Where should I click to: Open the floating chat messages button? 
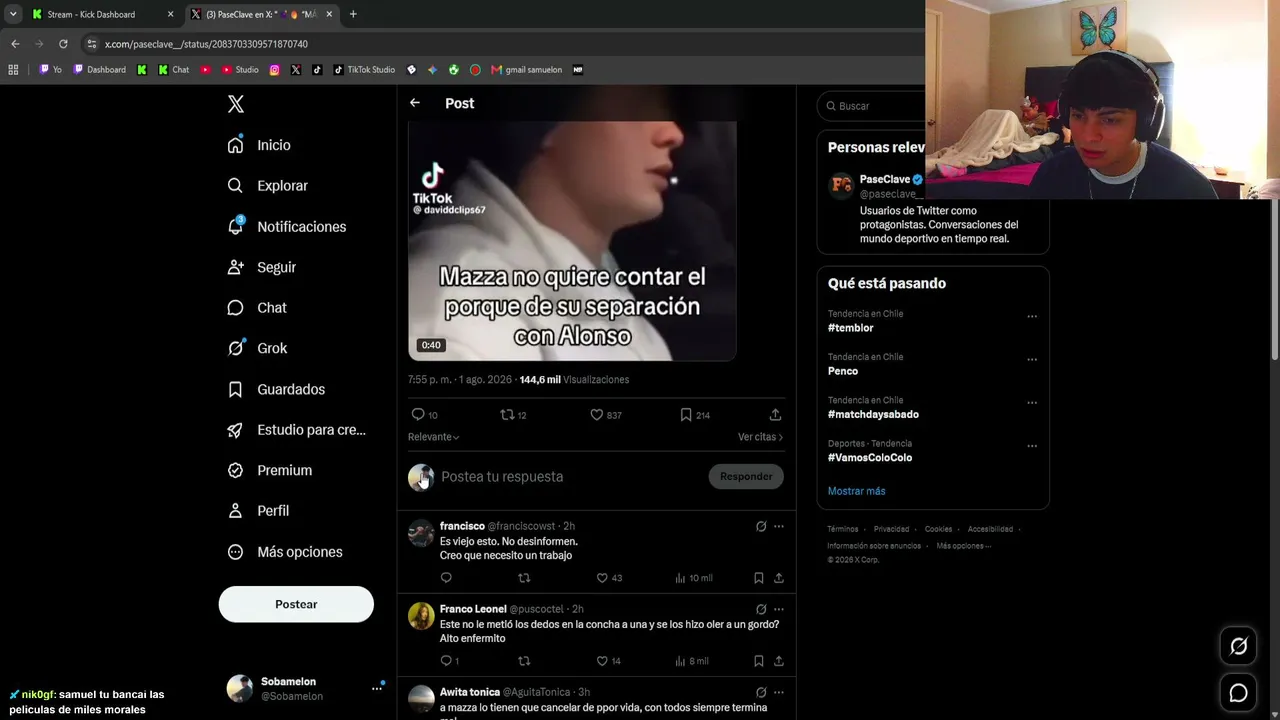[1238, 693]
